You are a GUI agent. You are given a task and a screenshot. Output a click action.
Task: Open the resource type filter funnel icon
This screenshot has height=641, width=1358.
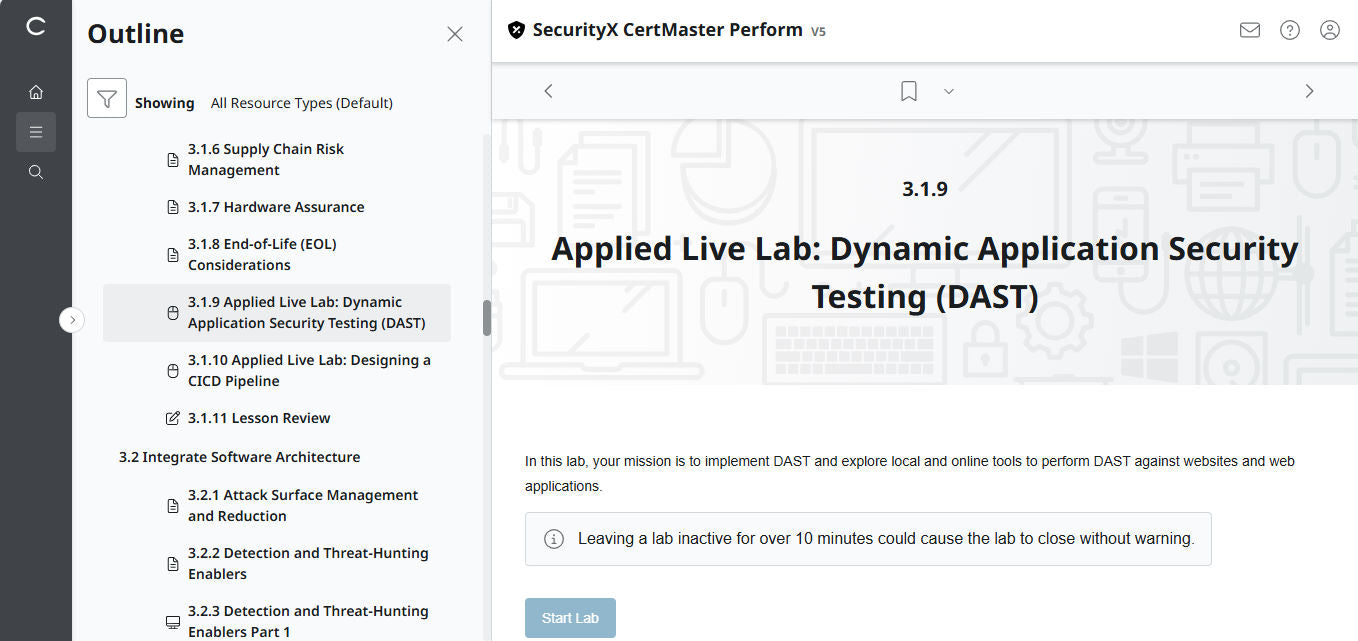point(107,98)
